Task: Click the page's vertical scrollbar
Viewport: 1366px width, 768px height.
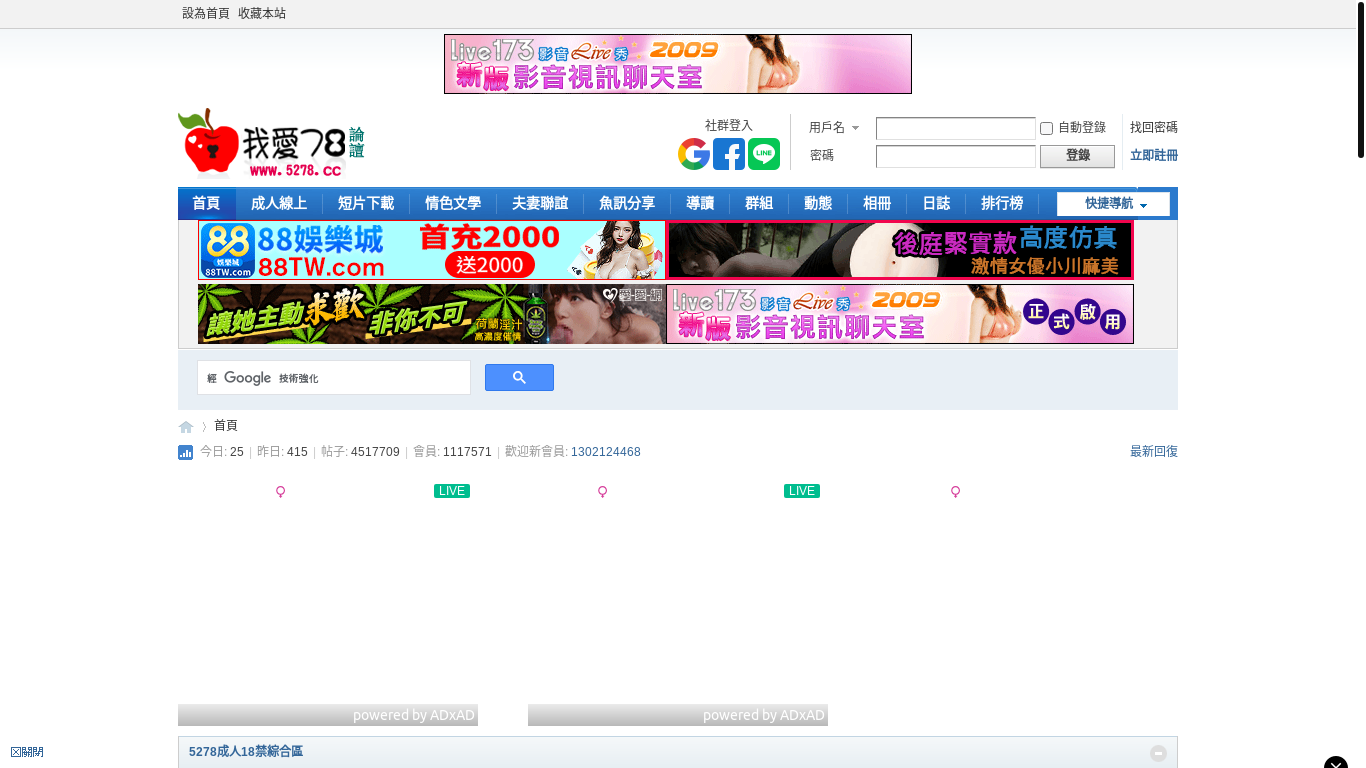Action: pos(1361,80)
